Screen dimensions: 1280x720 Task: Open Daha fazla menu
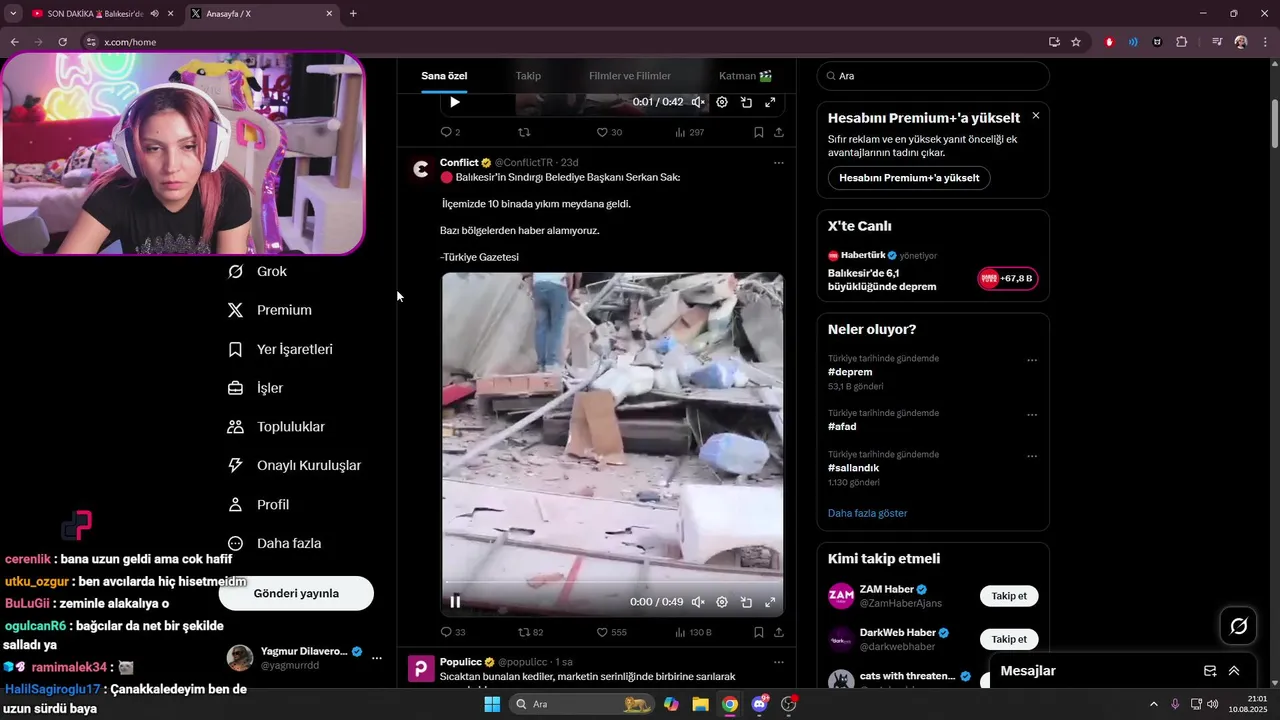click(274, 543)
